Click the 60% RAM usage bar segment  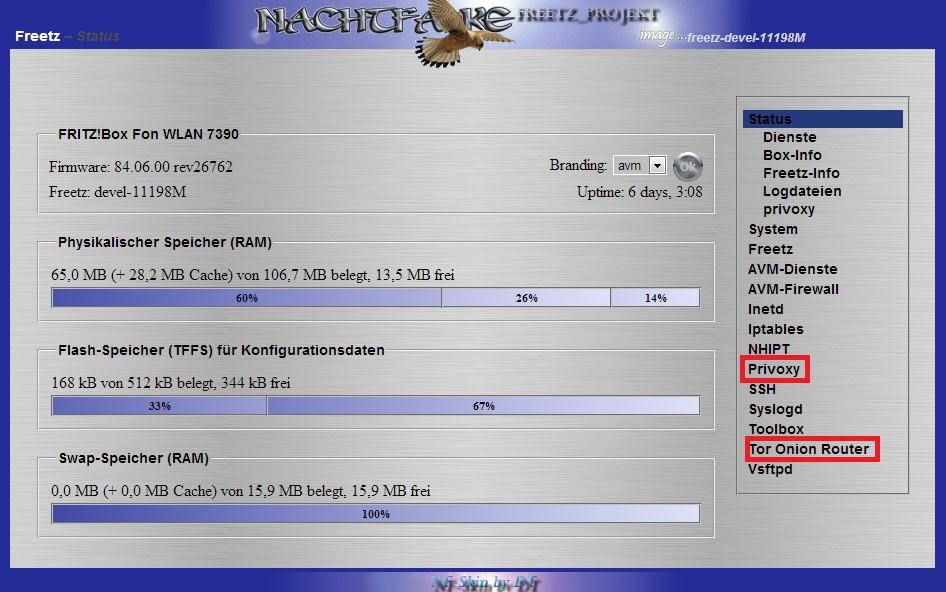pyautogui.click(x=246, y=298)
